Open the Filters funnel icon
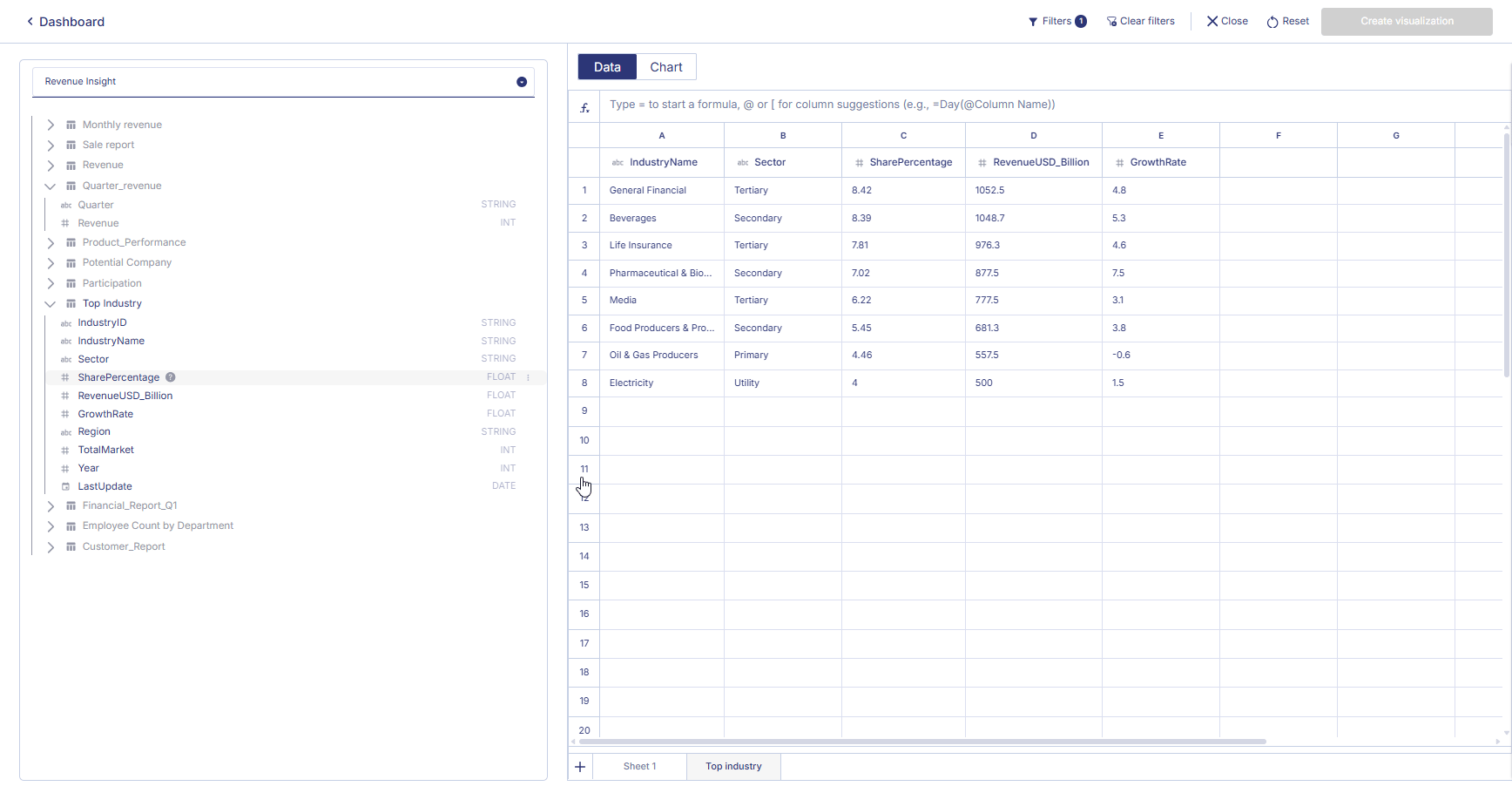The width and height of the screenshot is (1512, 793). (x=1033, y=22)
